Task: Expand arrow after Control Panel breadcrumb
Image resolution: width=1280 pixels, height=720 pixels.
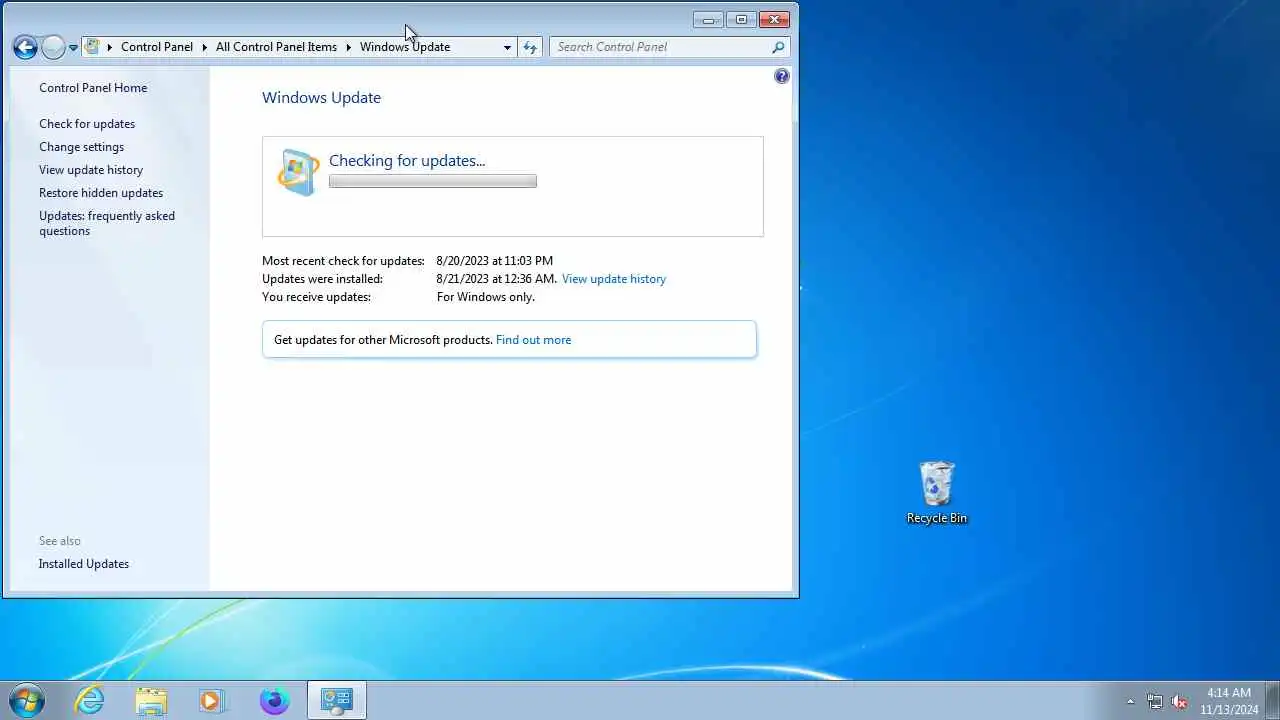Action: tap(205, 47)
